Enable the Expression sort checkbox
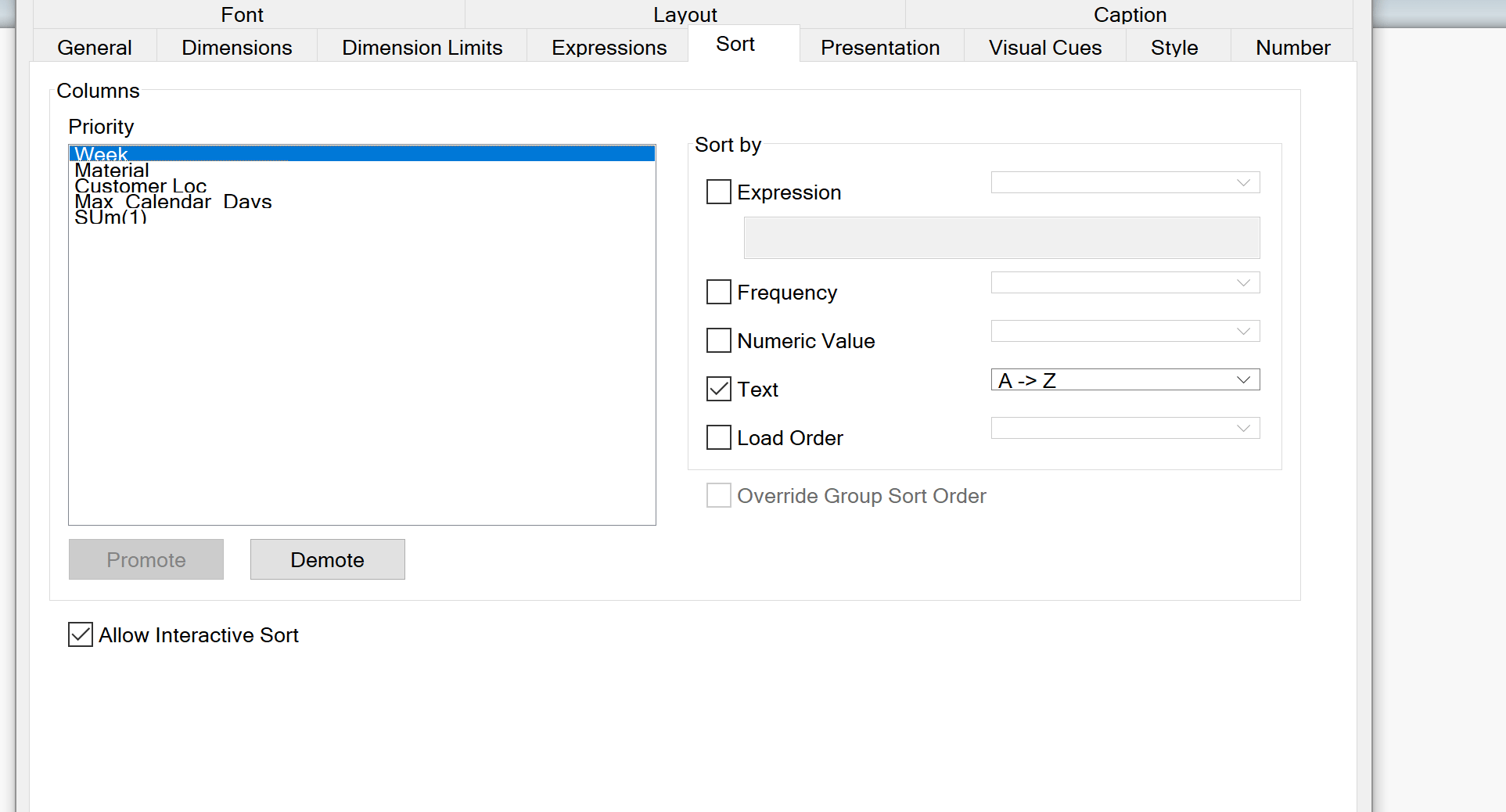The height and width of the screenshot is (812, 1506). [x=717, y=192]
